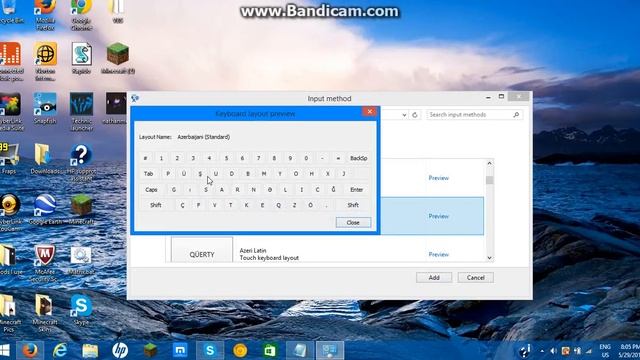Select the QÜERTY layout thumbnail

(202, 250)
